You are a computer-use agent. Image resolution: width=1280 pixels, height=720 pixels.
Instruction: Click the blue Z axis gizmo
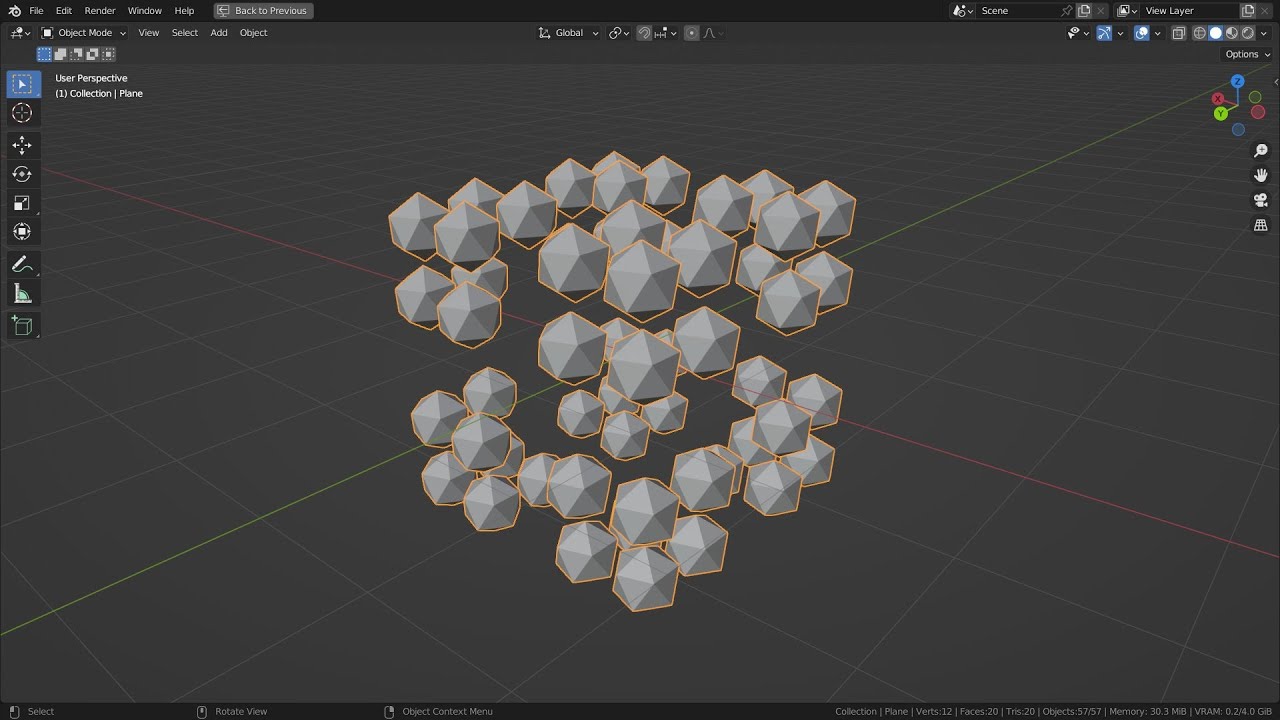coord(1238,81)
